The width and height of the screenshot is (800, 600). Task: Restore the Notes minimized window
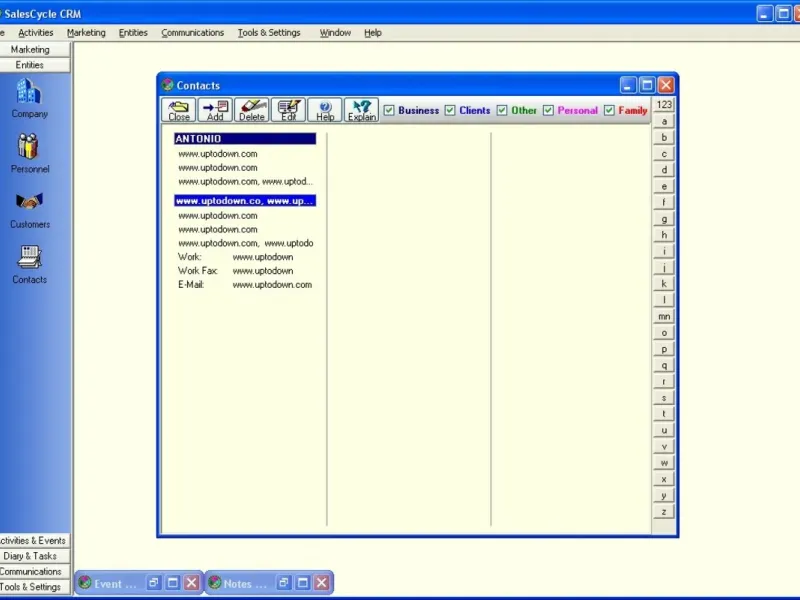click(x=284, y=583)
